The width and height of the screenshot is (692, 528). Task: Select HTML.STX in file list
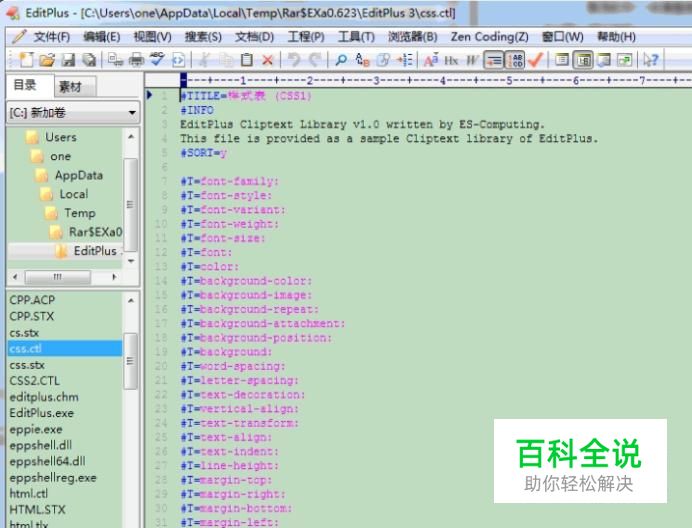[x=37, y=509]
